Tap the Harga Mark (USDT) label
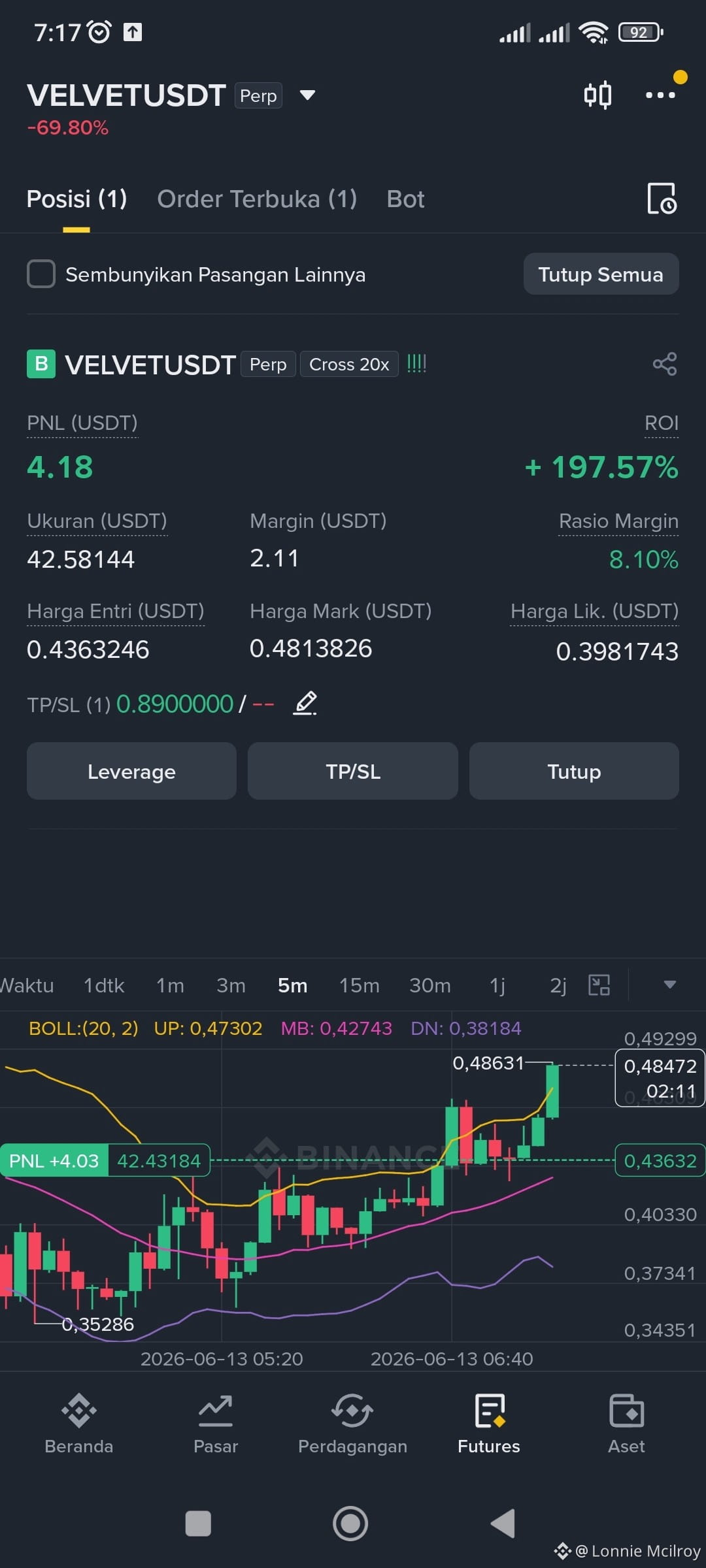Viewport: 706px width, 1568px height. coord(341,612)
